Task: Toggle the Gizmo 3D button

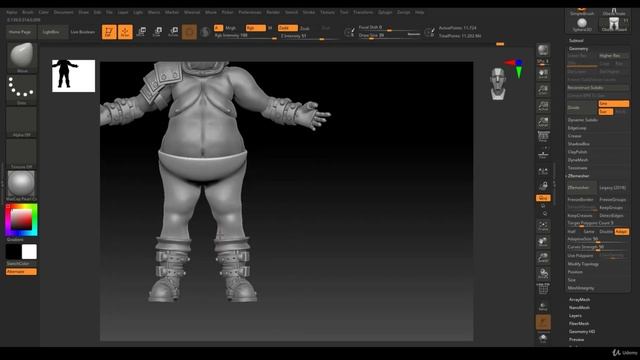Action: (189, 32)
